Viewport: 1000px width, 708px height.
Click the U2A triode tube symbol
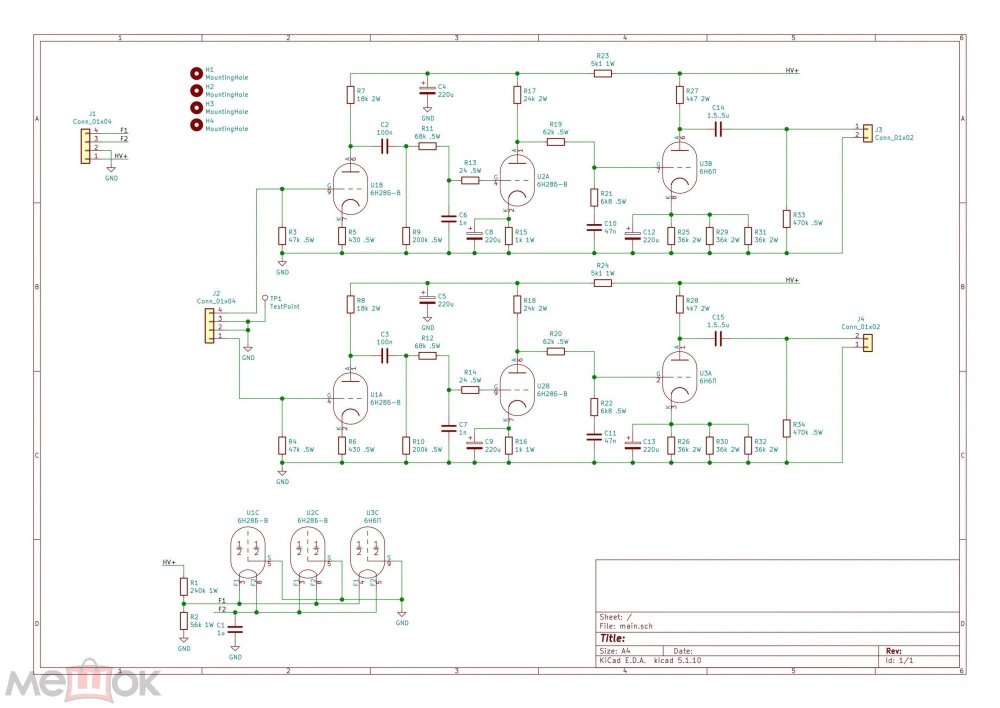(515, 181)
